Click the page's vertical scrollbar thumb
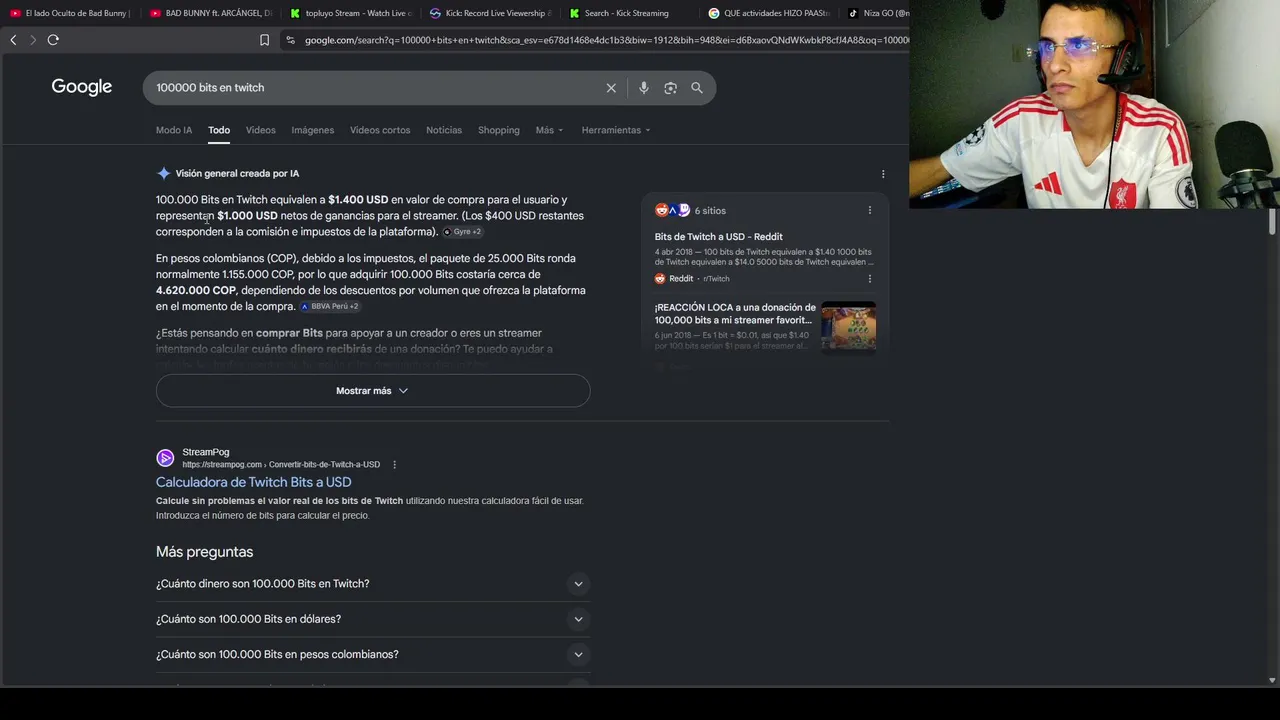Viewport: 1280px width, 720px height. point(1272,222)
